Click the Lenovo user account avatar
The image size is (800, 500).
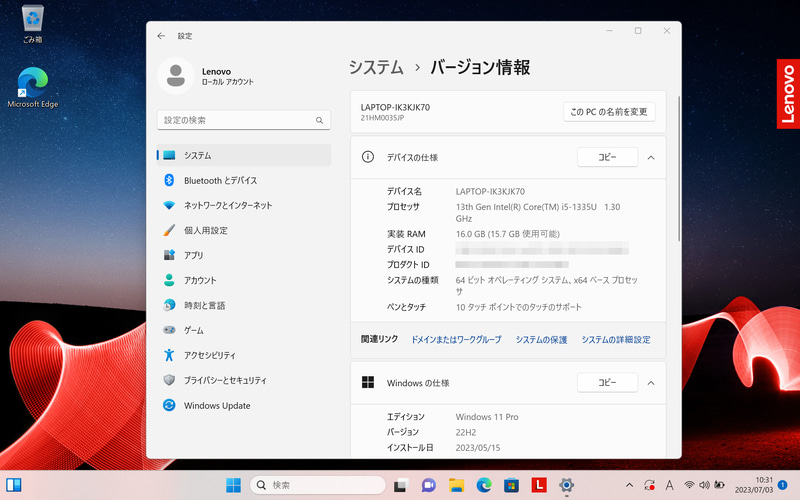[176, 76]
